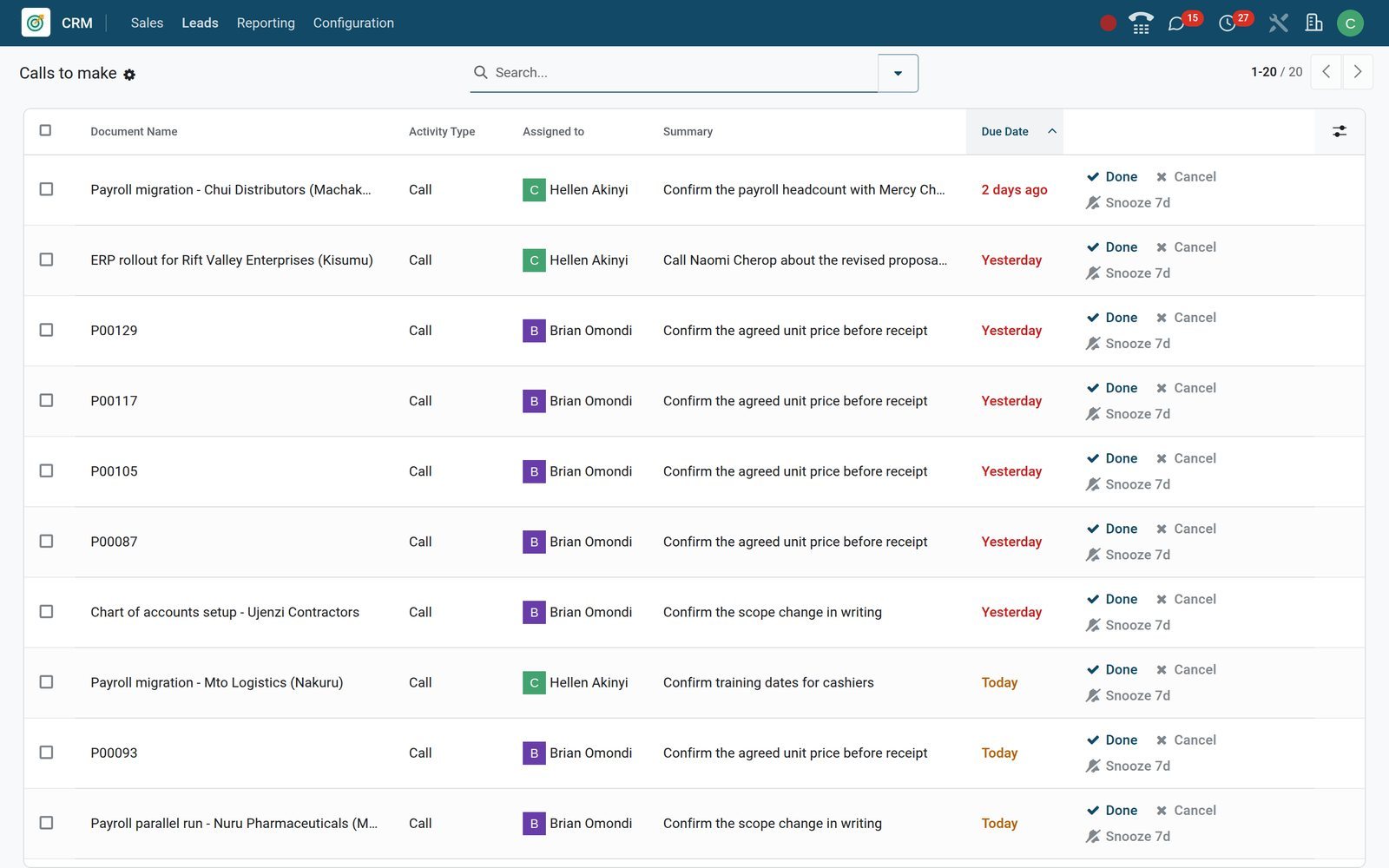Image resolution: width=1389 pixels, height=868 pixels.
Task: Select the Mto Logistics row checkbox
Action: click(x=46, y=682)
